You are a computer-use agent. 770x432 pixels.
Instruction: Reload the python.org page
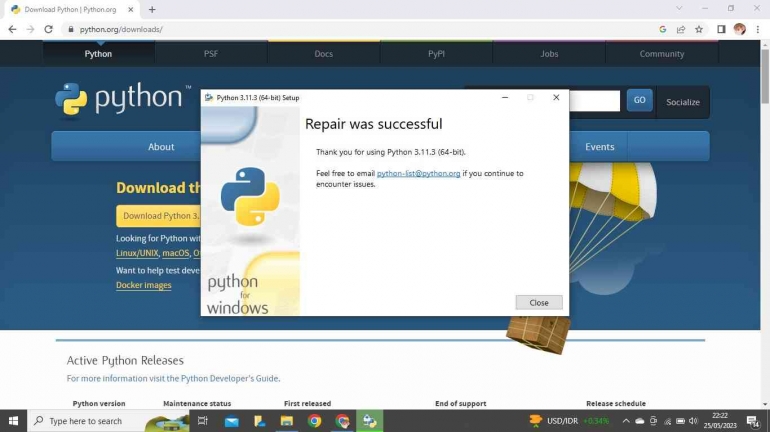tap(48, 29)
